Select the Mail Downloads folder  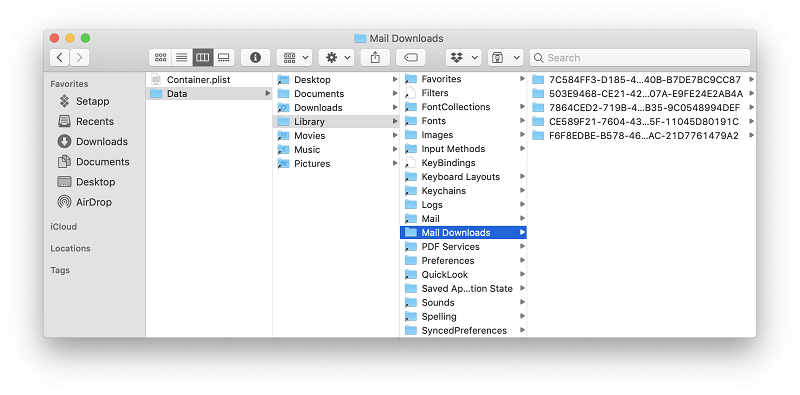[x=463, y=233]
